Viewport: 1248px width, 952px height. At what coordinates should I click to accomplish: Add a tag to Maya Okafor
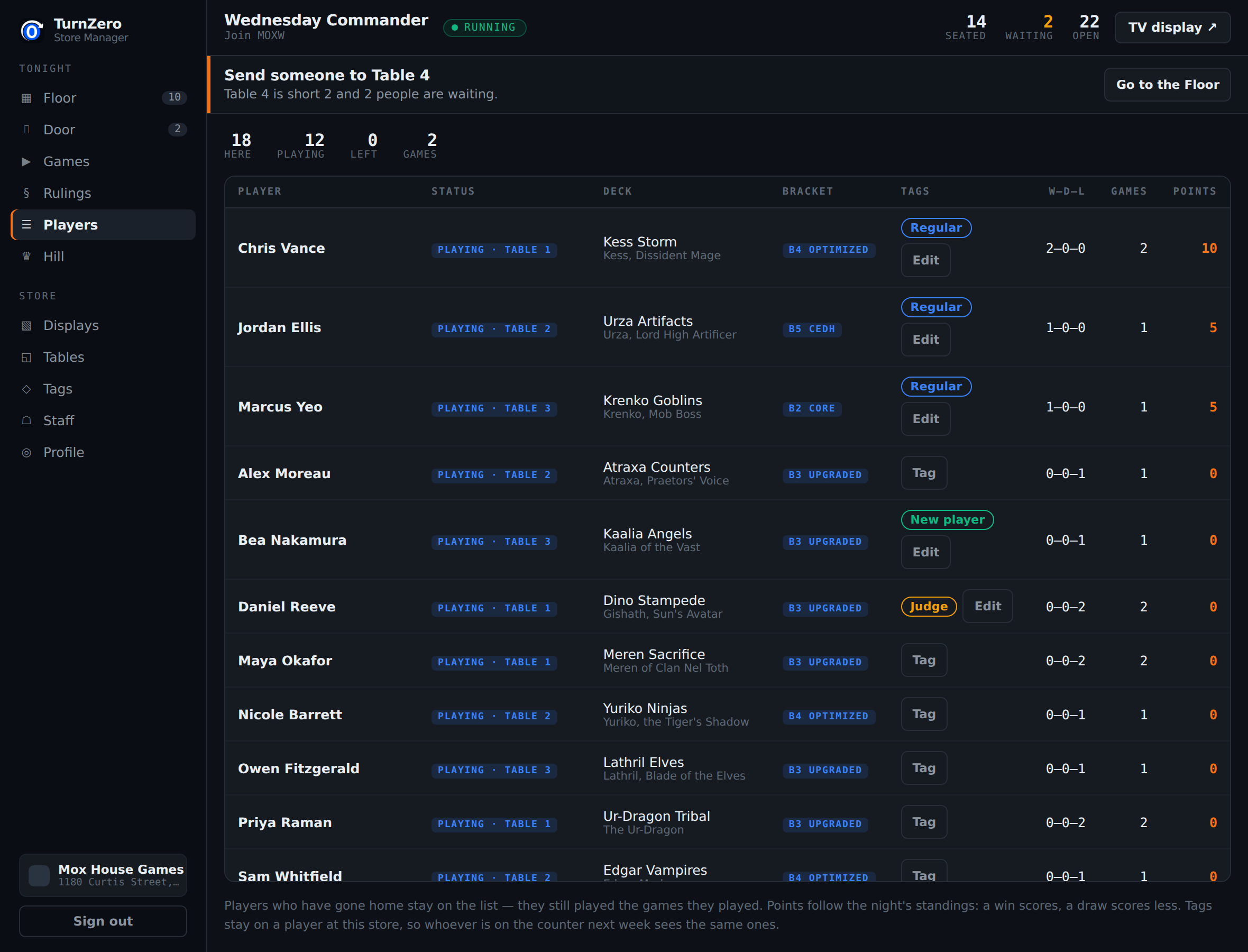[924, 660]
